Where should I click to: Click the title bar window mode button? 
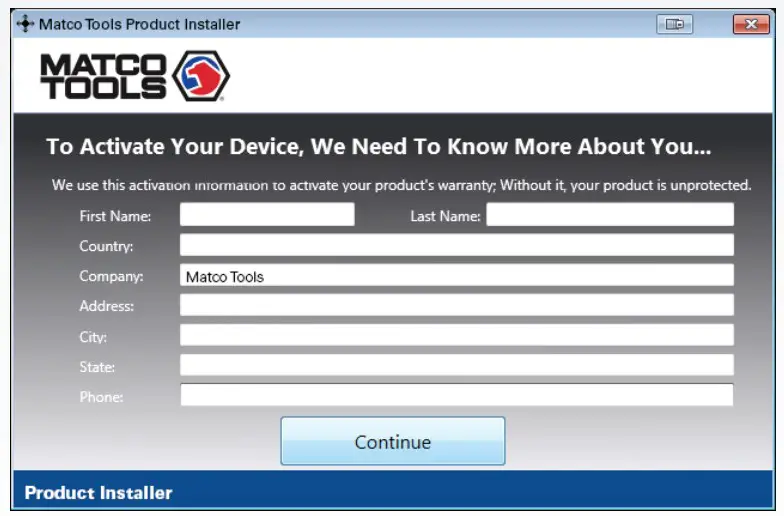tap(674, 24)
